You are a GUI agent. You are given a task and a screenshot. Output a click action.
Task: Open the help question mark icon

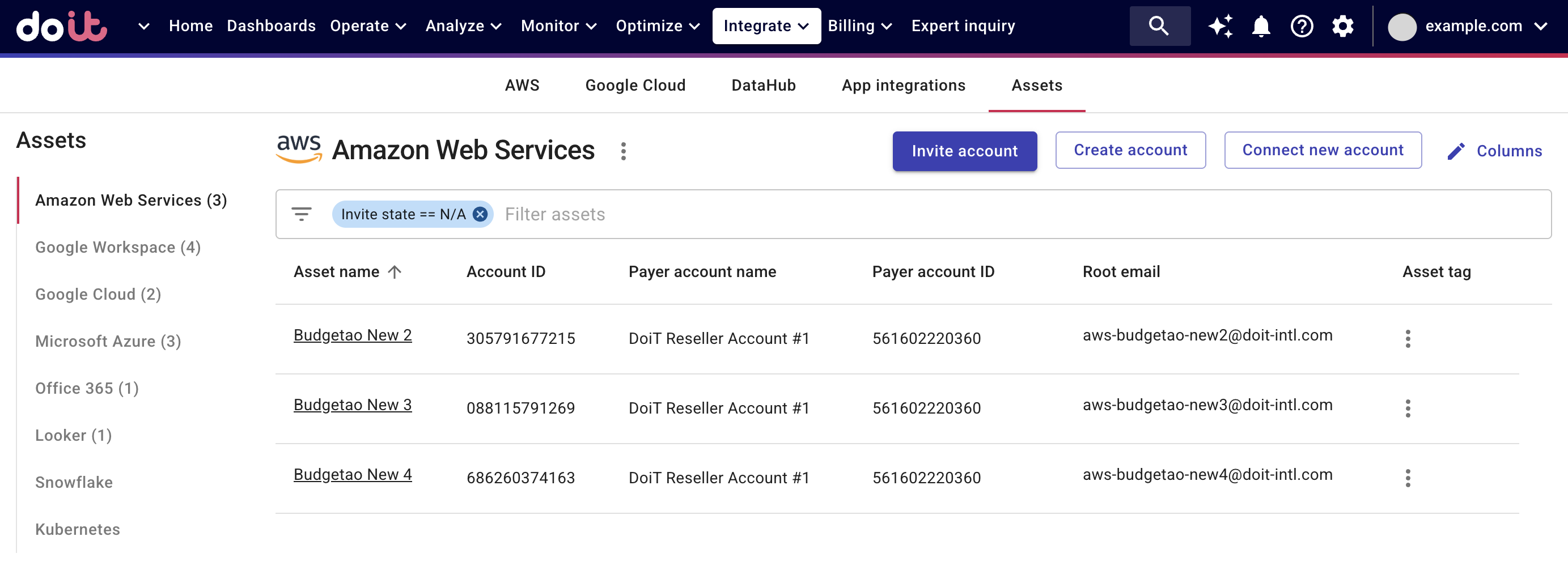pos(1302,26)
